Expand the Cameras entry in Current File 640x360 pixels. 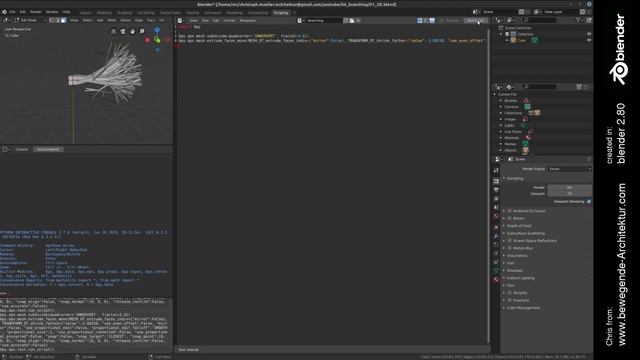pyautogui.click(x=501, y=107)
